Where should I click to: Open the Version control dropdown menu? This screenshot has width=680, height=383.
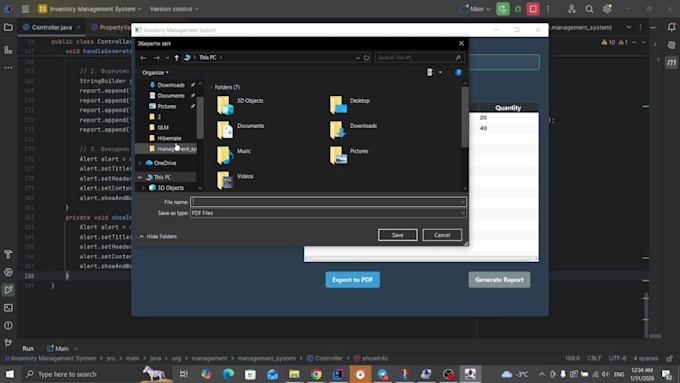pyautogui.click(x=174, y=9)
